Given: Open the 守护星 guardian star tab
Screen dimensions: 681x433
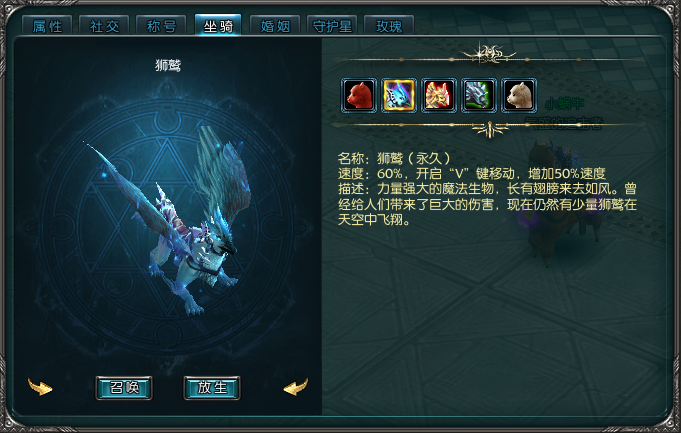Looking at the screenshot, I should coord(332,26).
